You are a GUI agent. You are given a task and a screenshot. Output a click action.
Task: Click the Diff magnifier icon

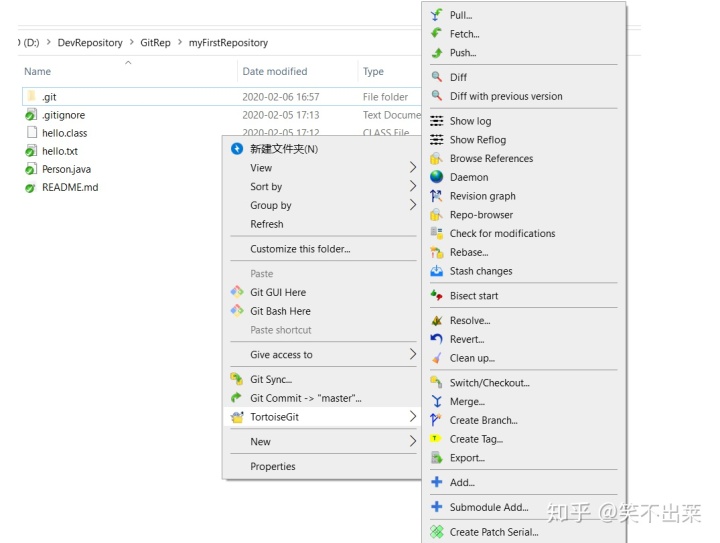(436, 77)
